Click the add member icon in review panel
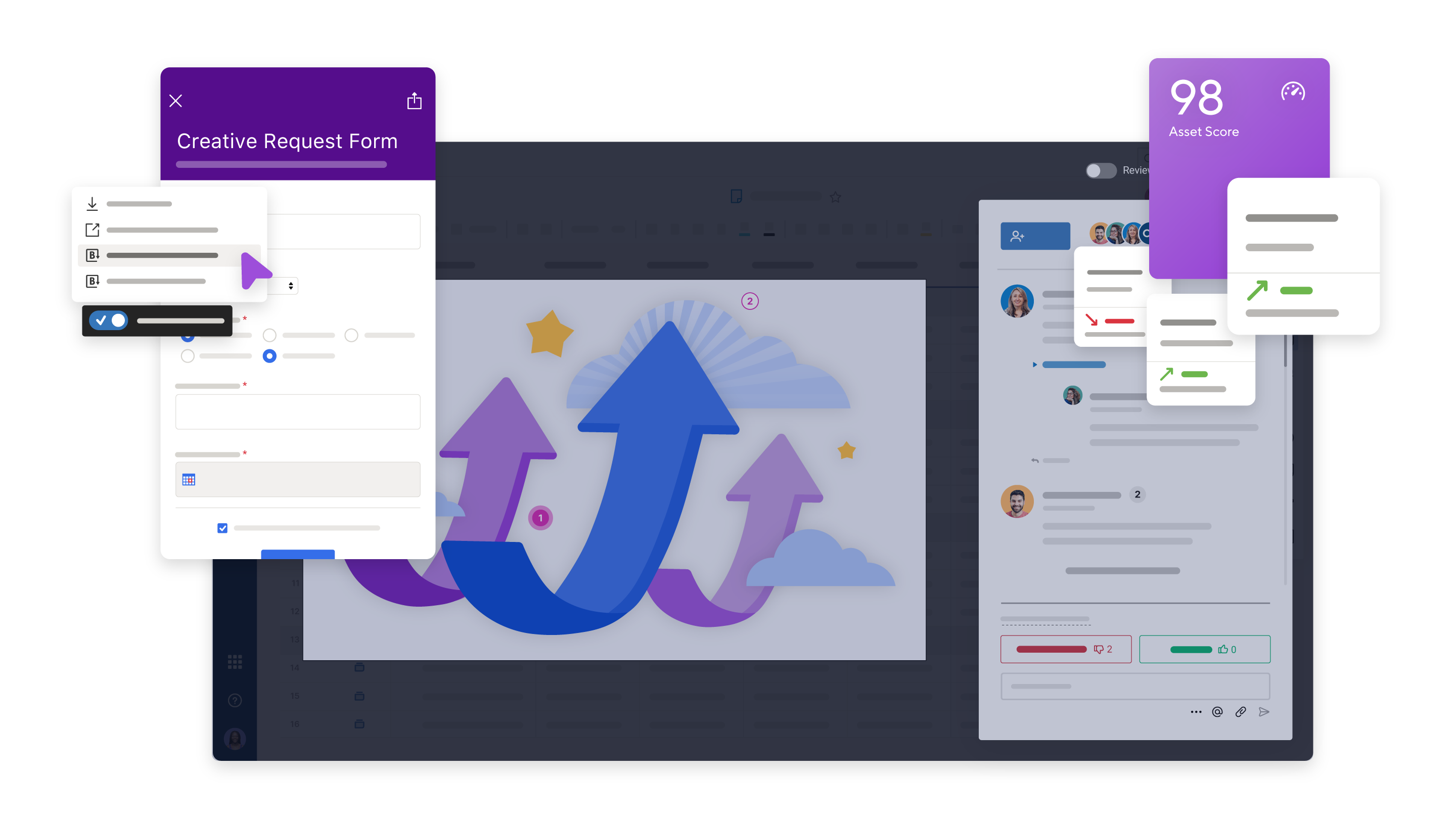1456x819 pixels. (x=1020, y=235)
